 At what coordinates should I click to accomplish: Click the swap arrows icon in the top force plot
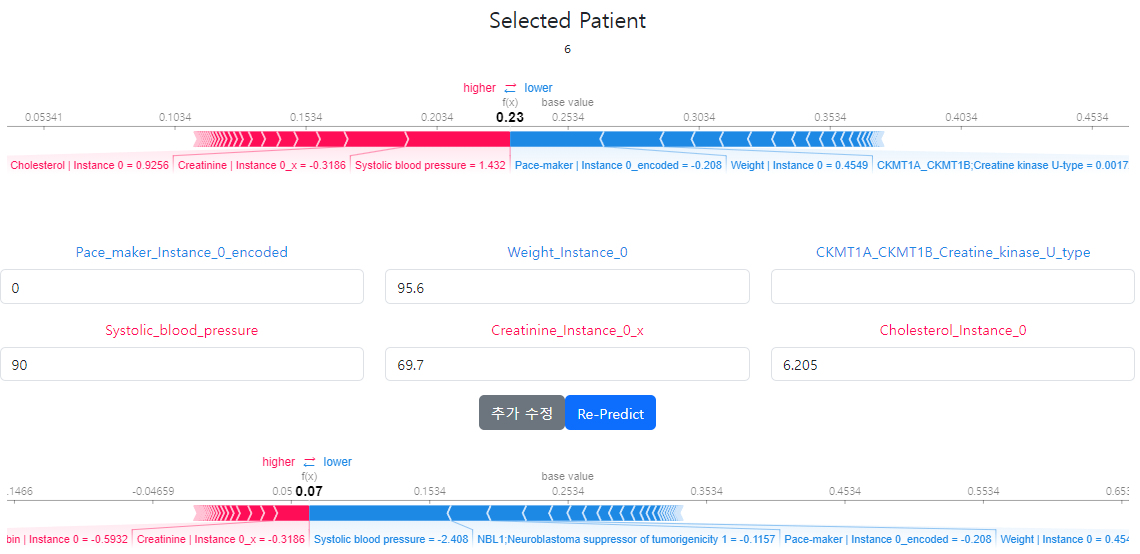(x=510, y=88)
